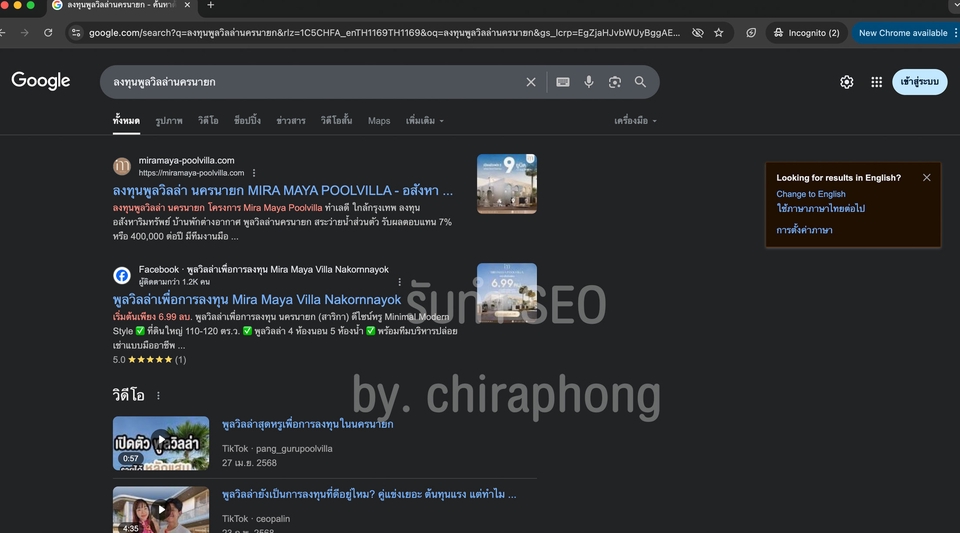Screen dimensions: 960x533
Task: Open the new tab plus button
Action: [x=211, y=5]
